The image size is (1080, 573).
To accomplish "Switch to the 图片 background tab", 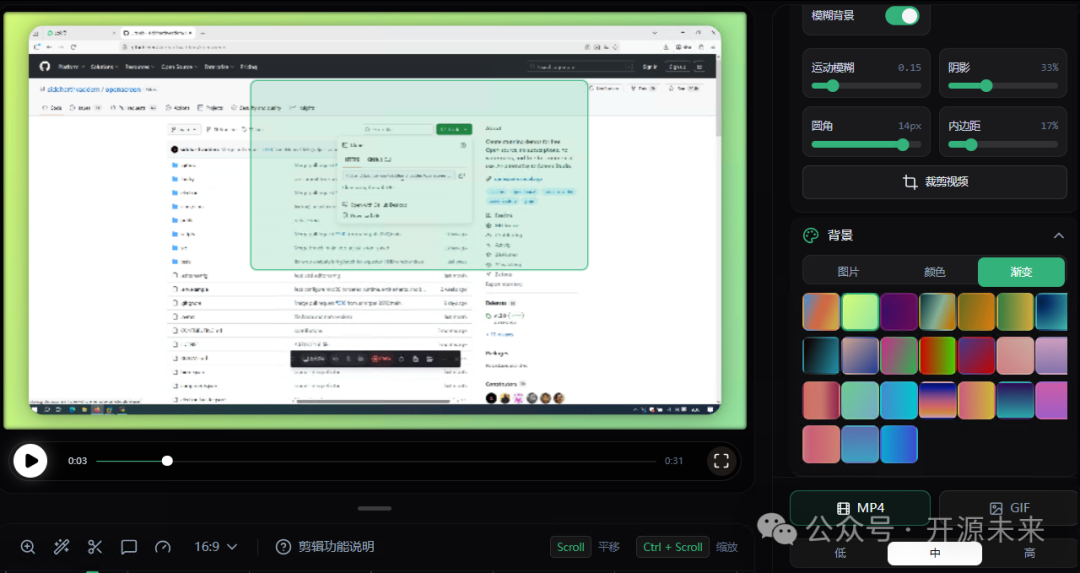I will (848, 272).
